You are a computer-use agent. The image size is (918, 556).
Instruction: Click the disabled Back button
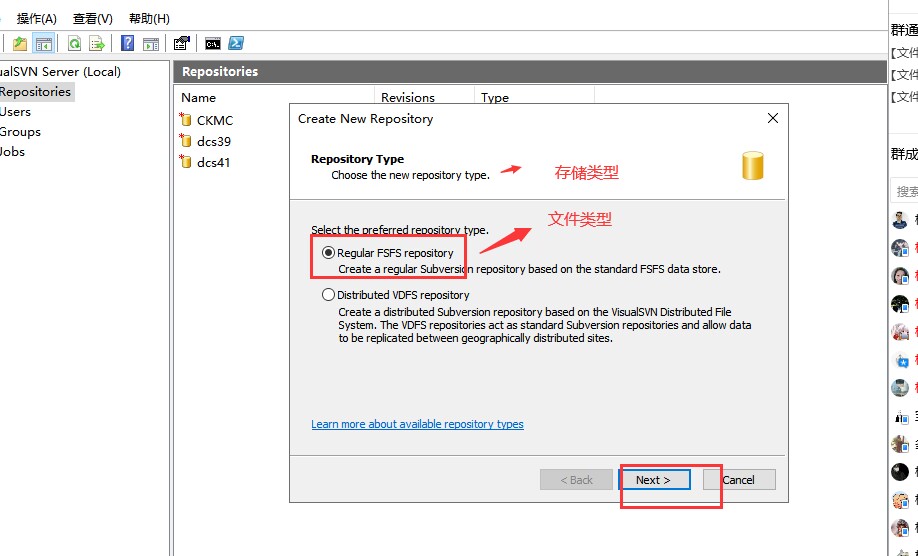576,480
